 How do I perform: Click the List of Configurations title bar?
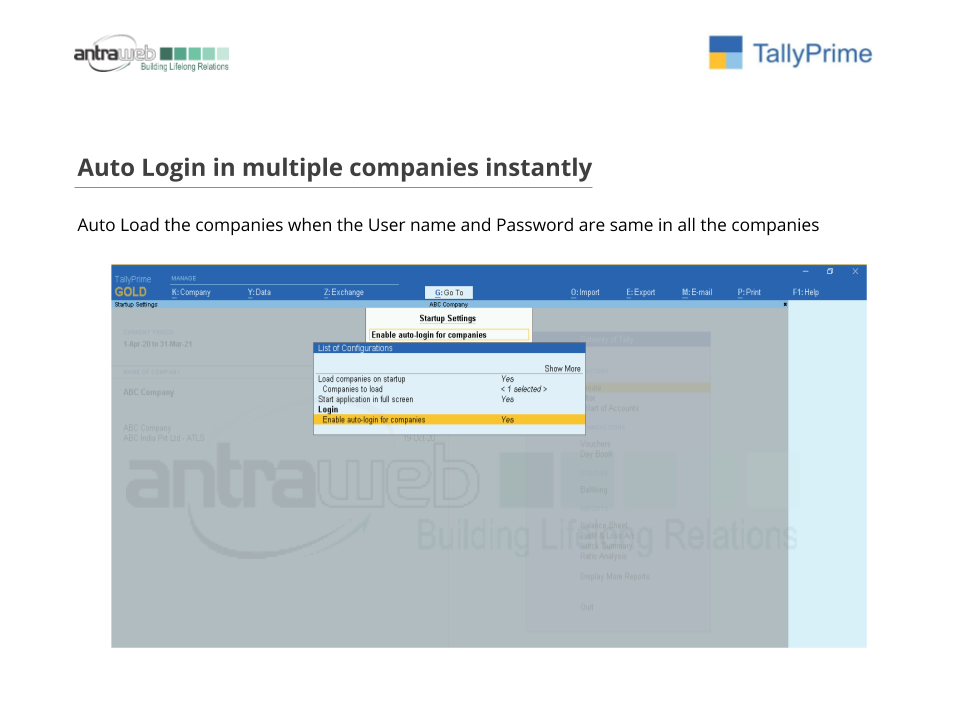point(449,348)
